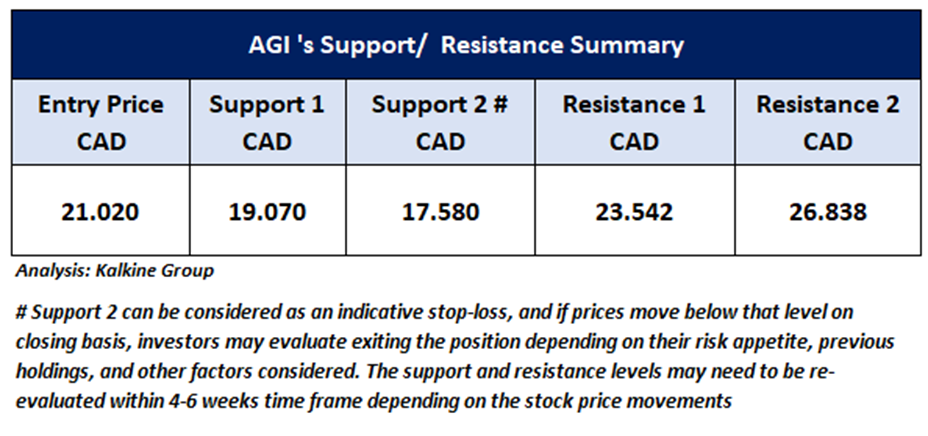Select the Resistance 1 value 23.542

point(633,213)
